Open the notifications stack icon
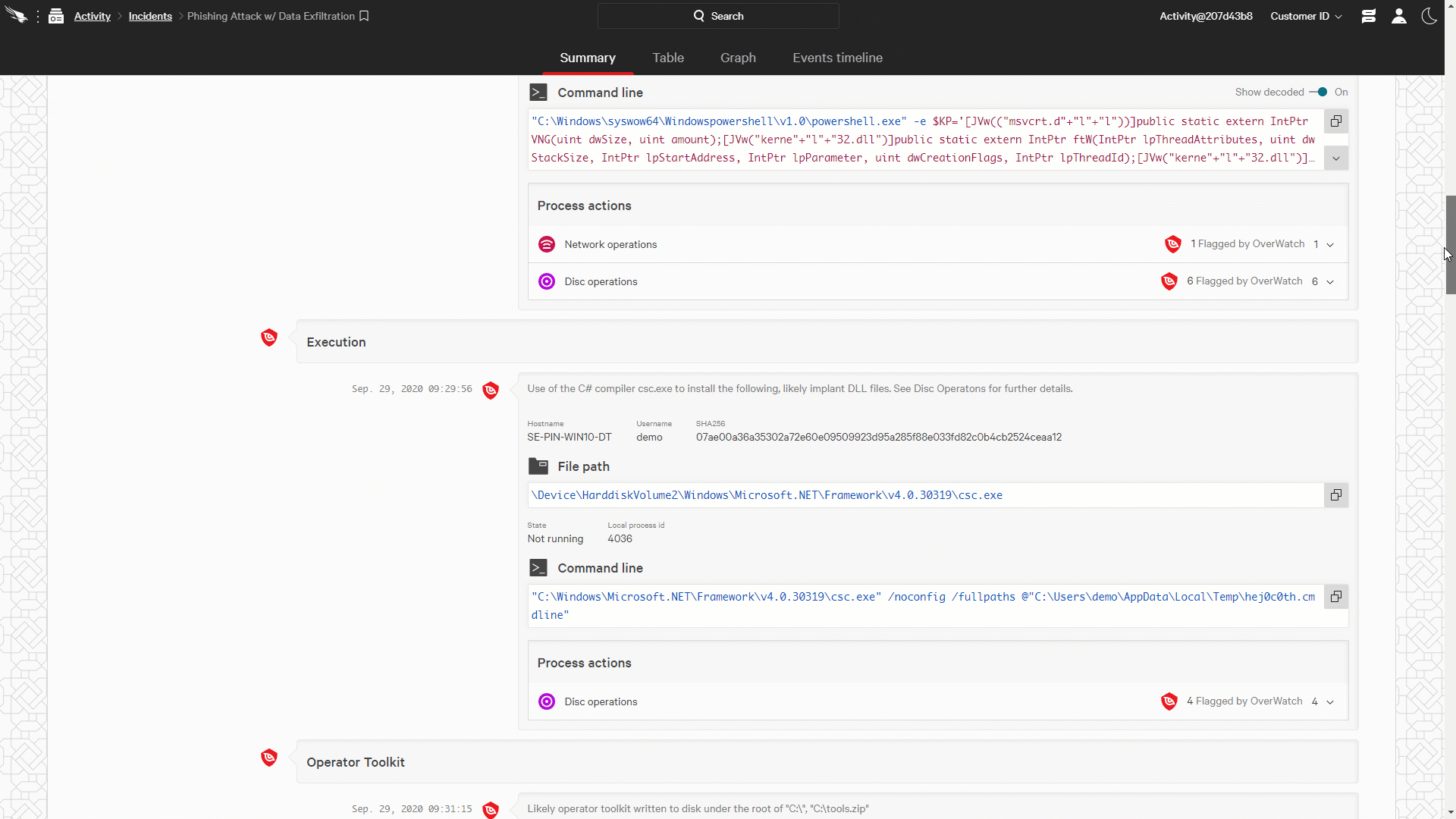1456x819 pixels. (1369, 16)
